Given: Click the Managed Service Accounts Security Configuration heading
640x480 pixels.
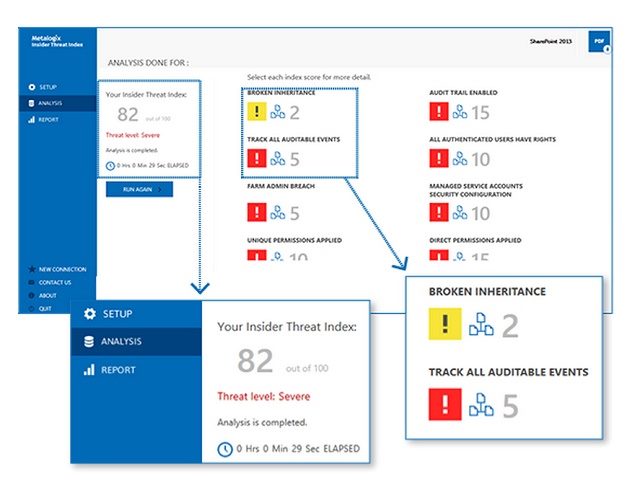Looking at the screenshot, I should click(476, 190).
